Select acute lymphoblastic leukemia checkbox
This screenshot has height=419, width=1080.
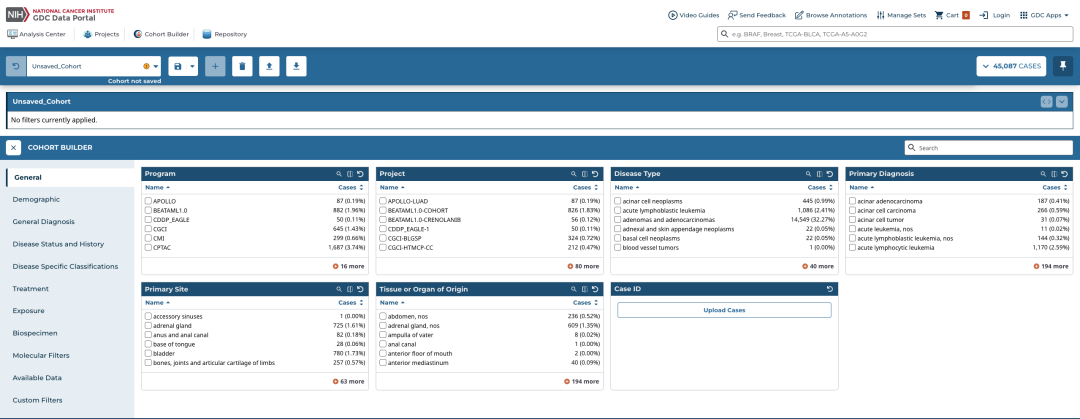(x=617, y=210)
